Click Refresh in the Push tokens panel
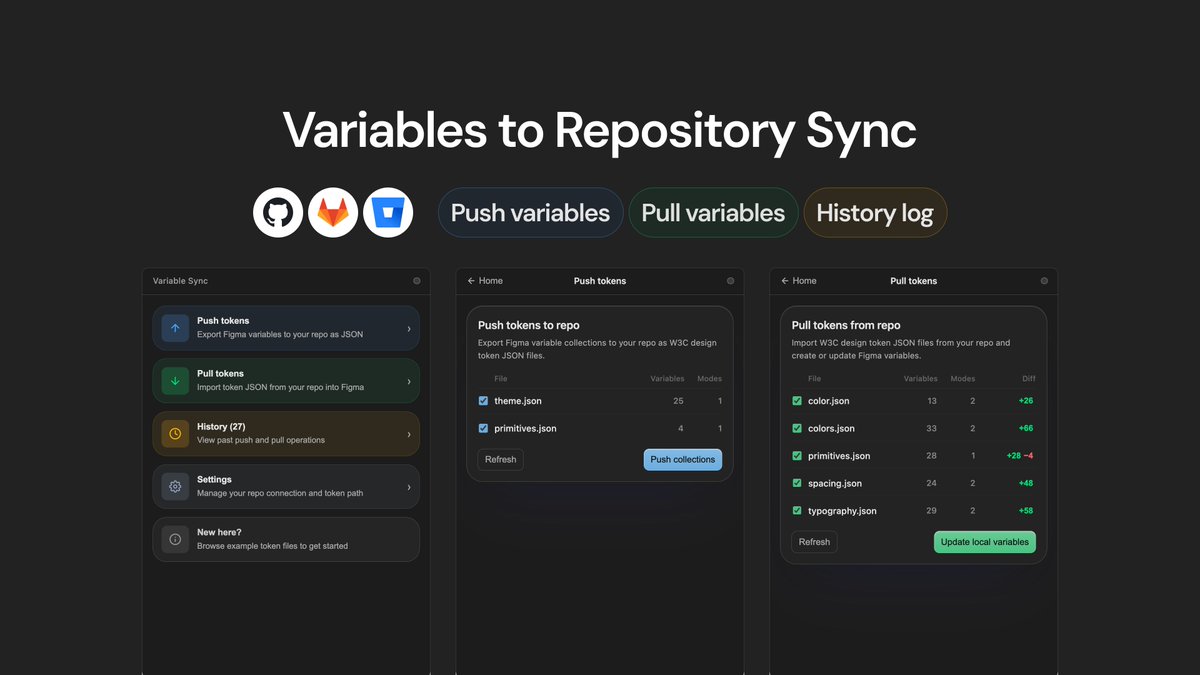 coord(500,460)
